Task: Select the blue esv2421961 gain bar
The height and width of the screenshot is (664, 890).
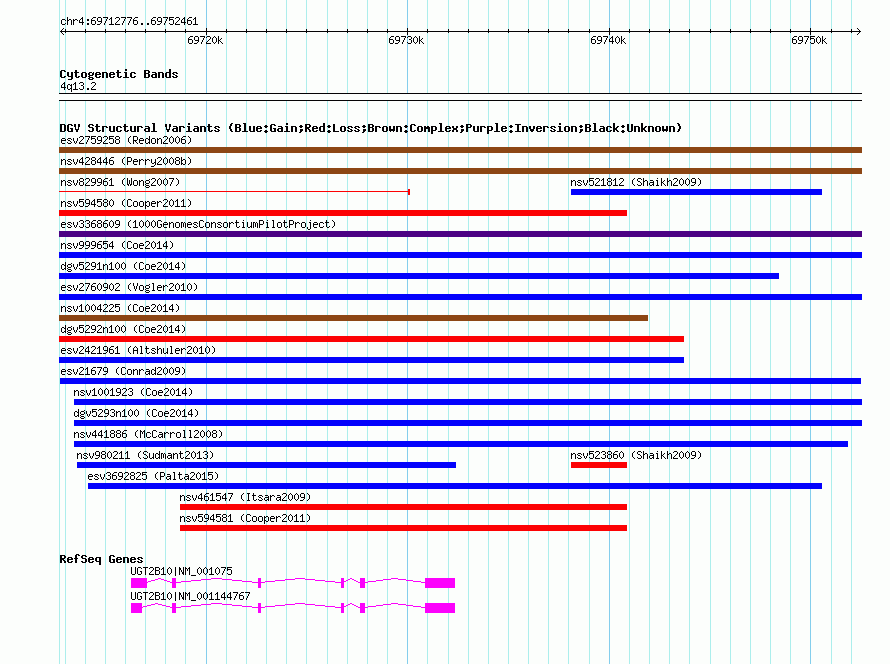Action: [371, 360]
